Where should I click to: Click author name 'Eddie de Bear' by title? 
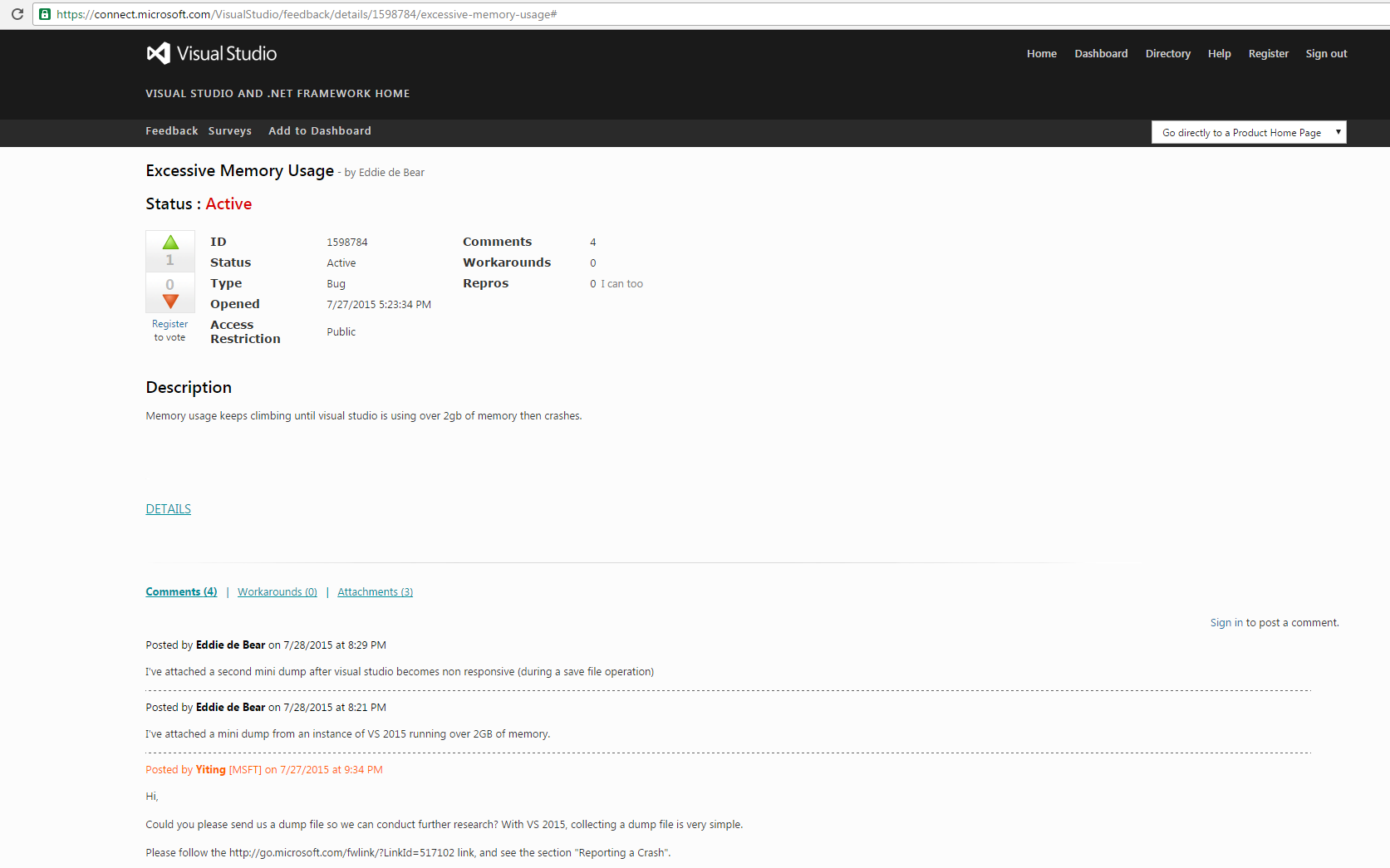coord(391,172)
